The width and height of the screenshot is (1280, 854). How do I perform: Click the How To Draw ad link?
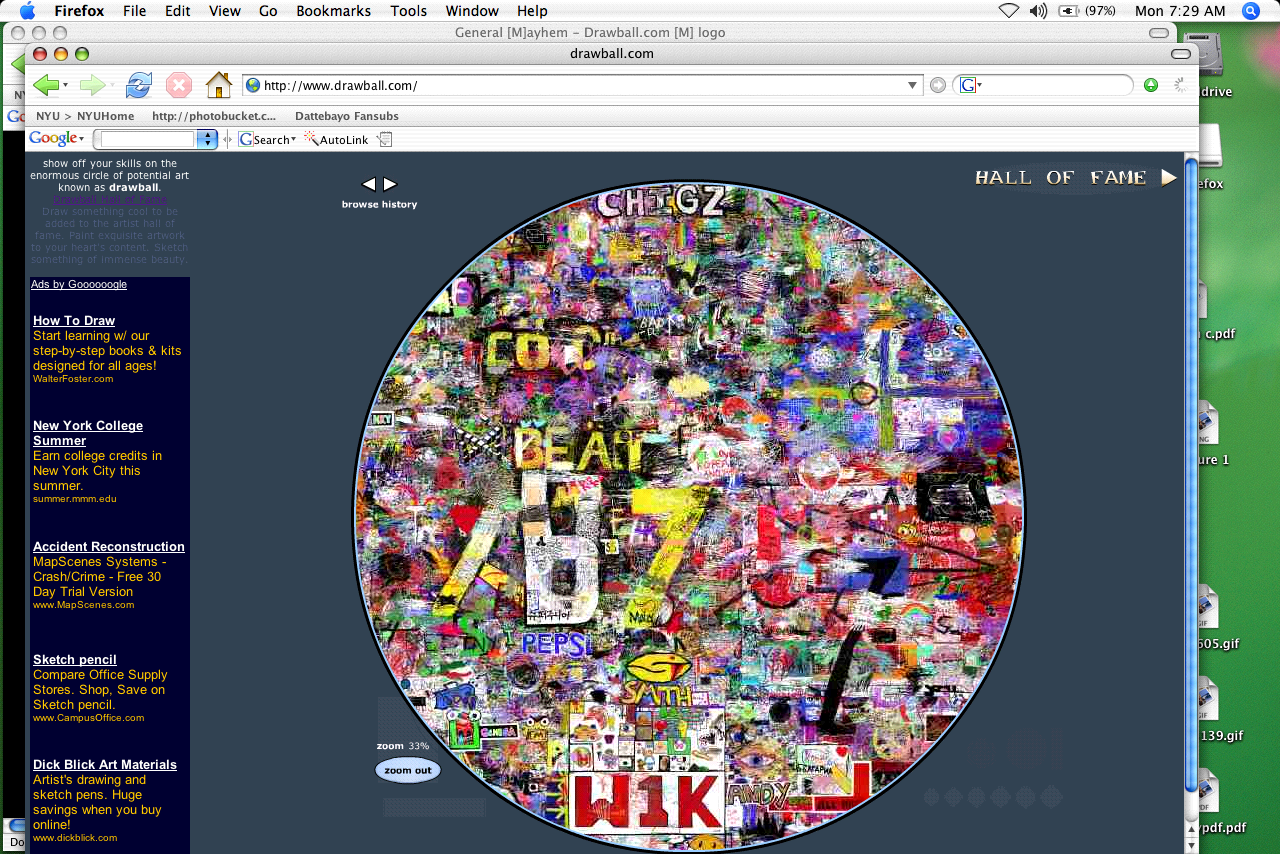[x=74, y=321]
